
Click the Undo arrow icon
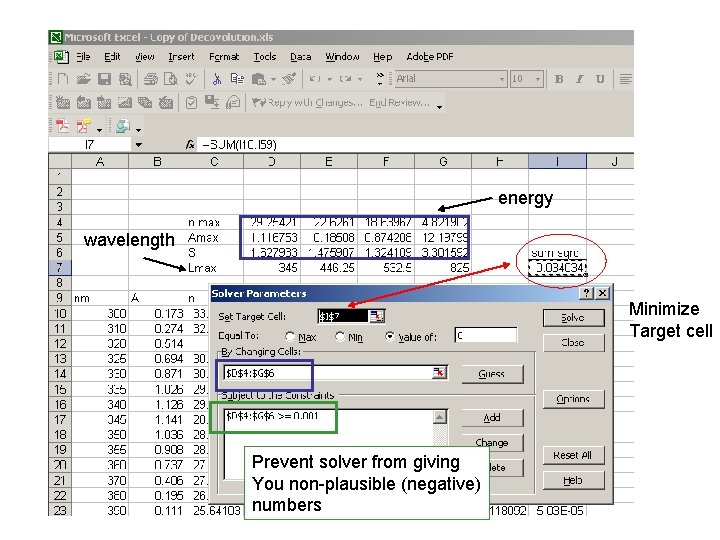[x=314, y=79]
